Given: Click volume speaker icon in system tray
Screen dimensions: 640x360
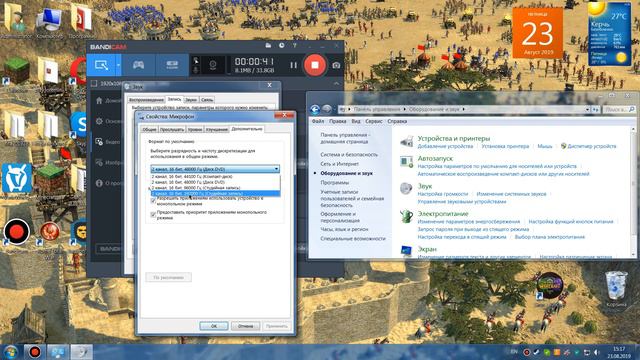Looking at the screenshot, I should [x=597, y=352].
